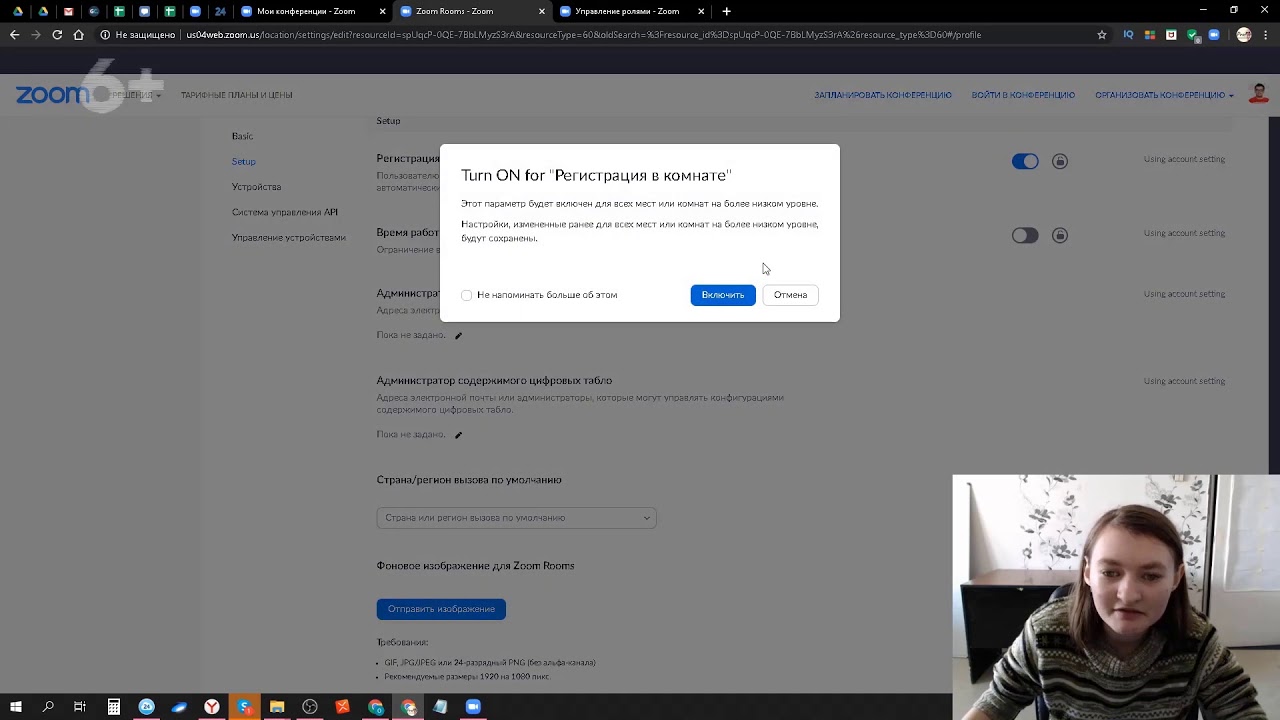Open OBS Studio from taskbar
The height and width of the screenshot is (720, 1280).
click(310, 707)
